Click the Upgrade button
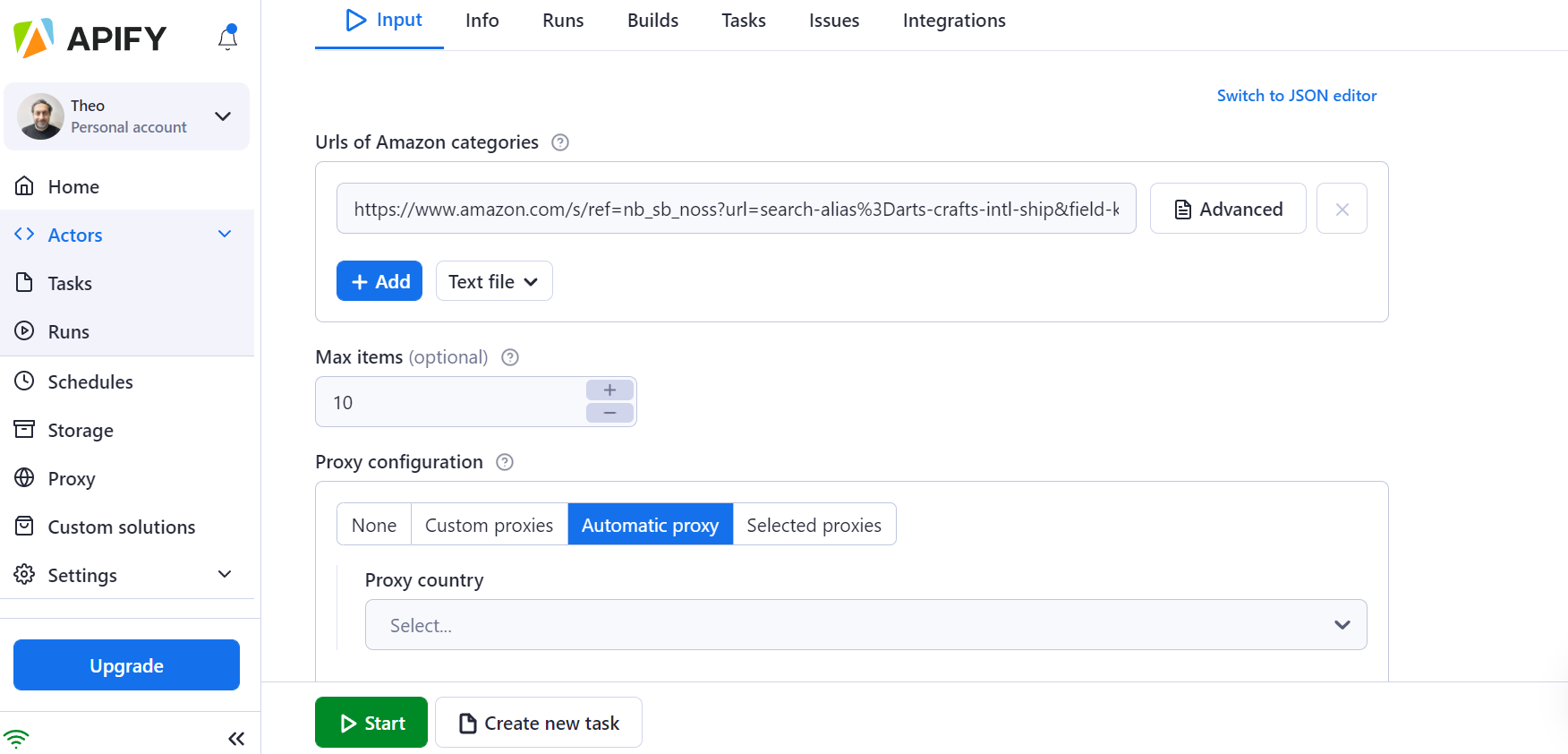Viewport: 1568px width, 754px height. pos(126,665)
